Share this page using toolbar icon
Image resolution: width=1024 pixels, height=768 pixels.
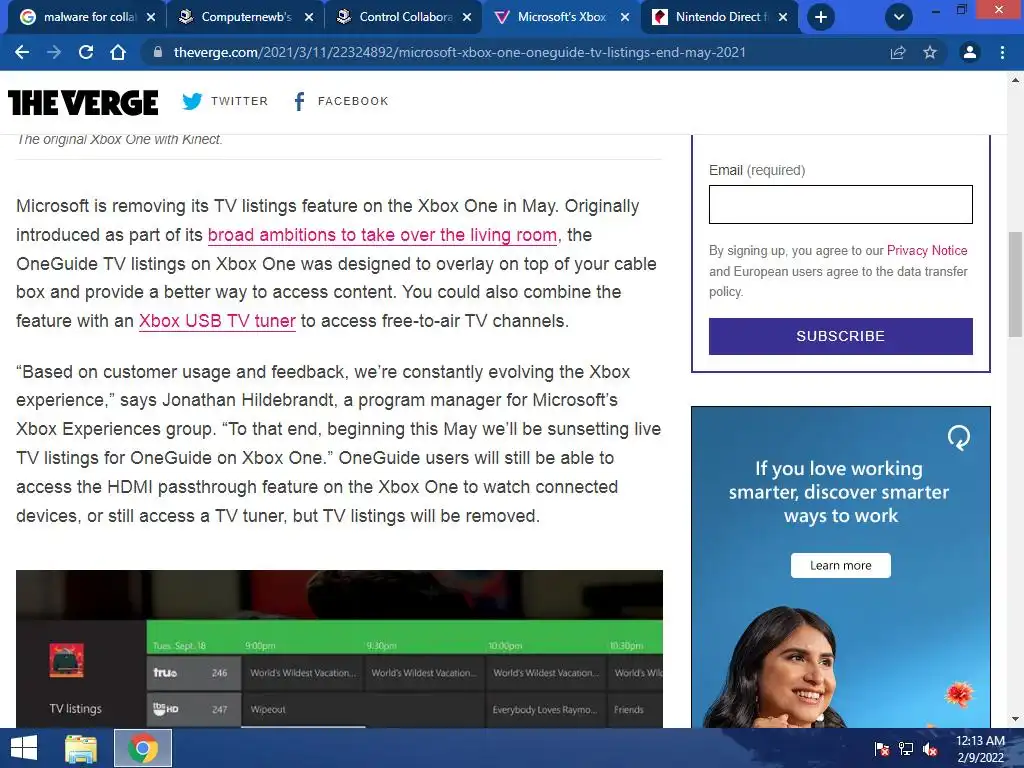pos(898,52)
